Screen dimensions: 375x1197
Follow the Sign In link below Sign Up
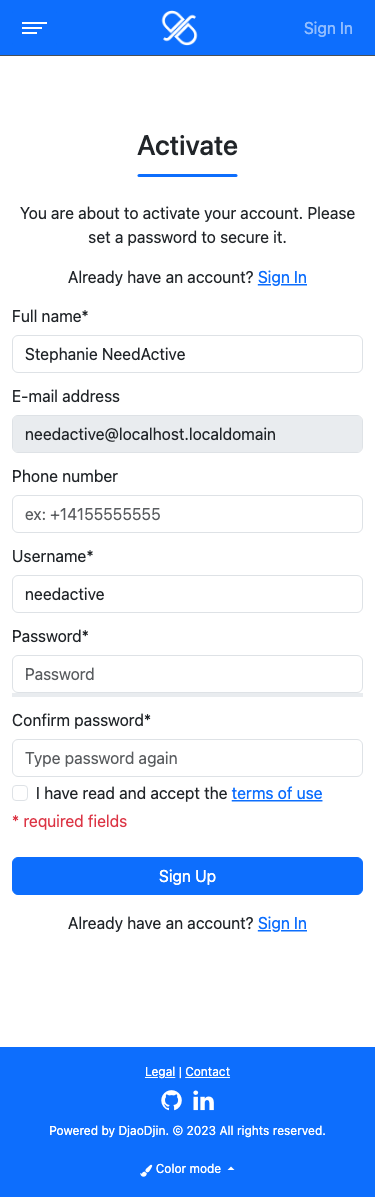(x=282, y=923)
